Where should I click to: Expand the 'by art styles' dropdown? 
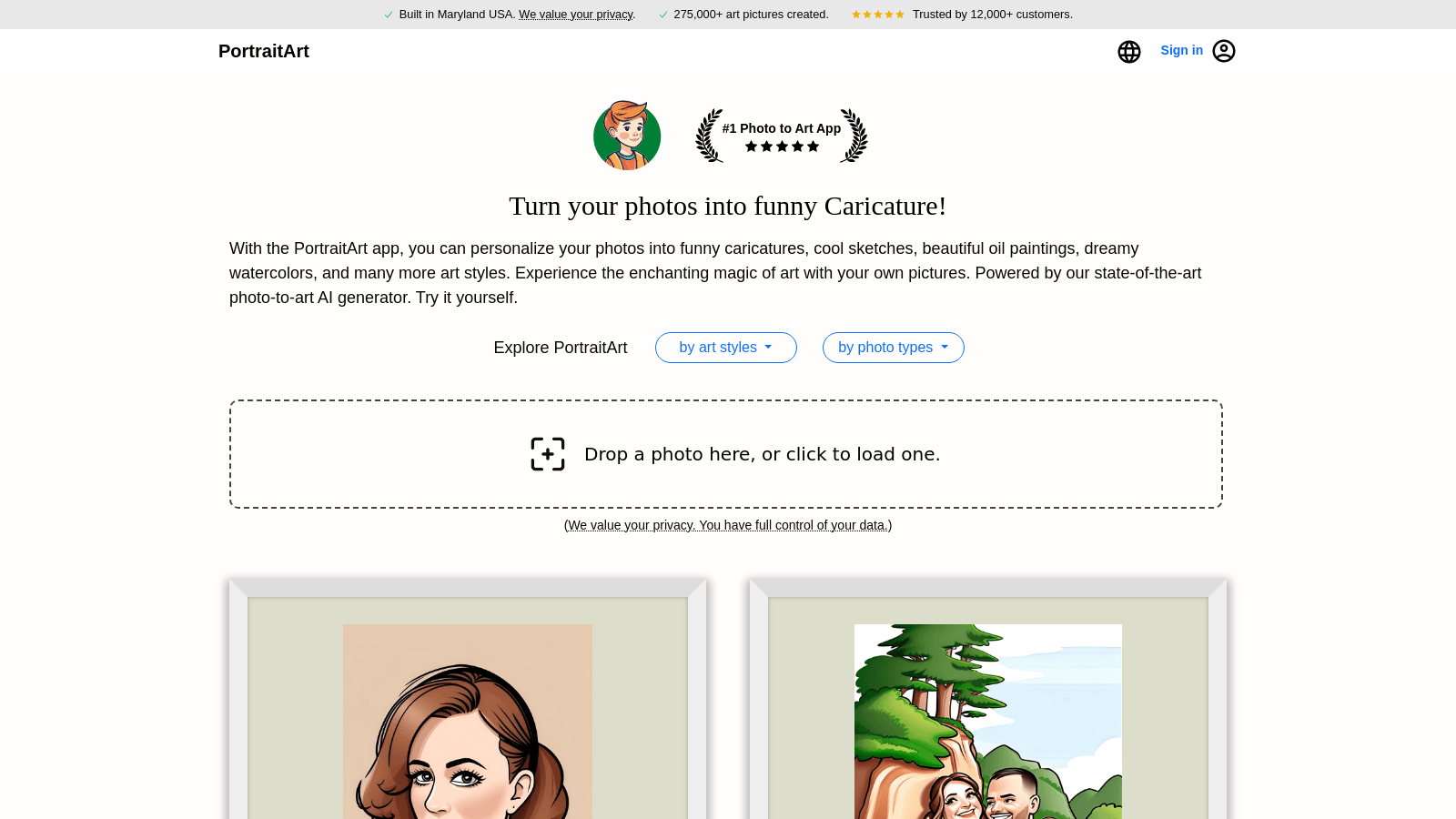click(x=726, y=348)
